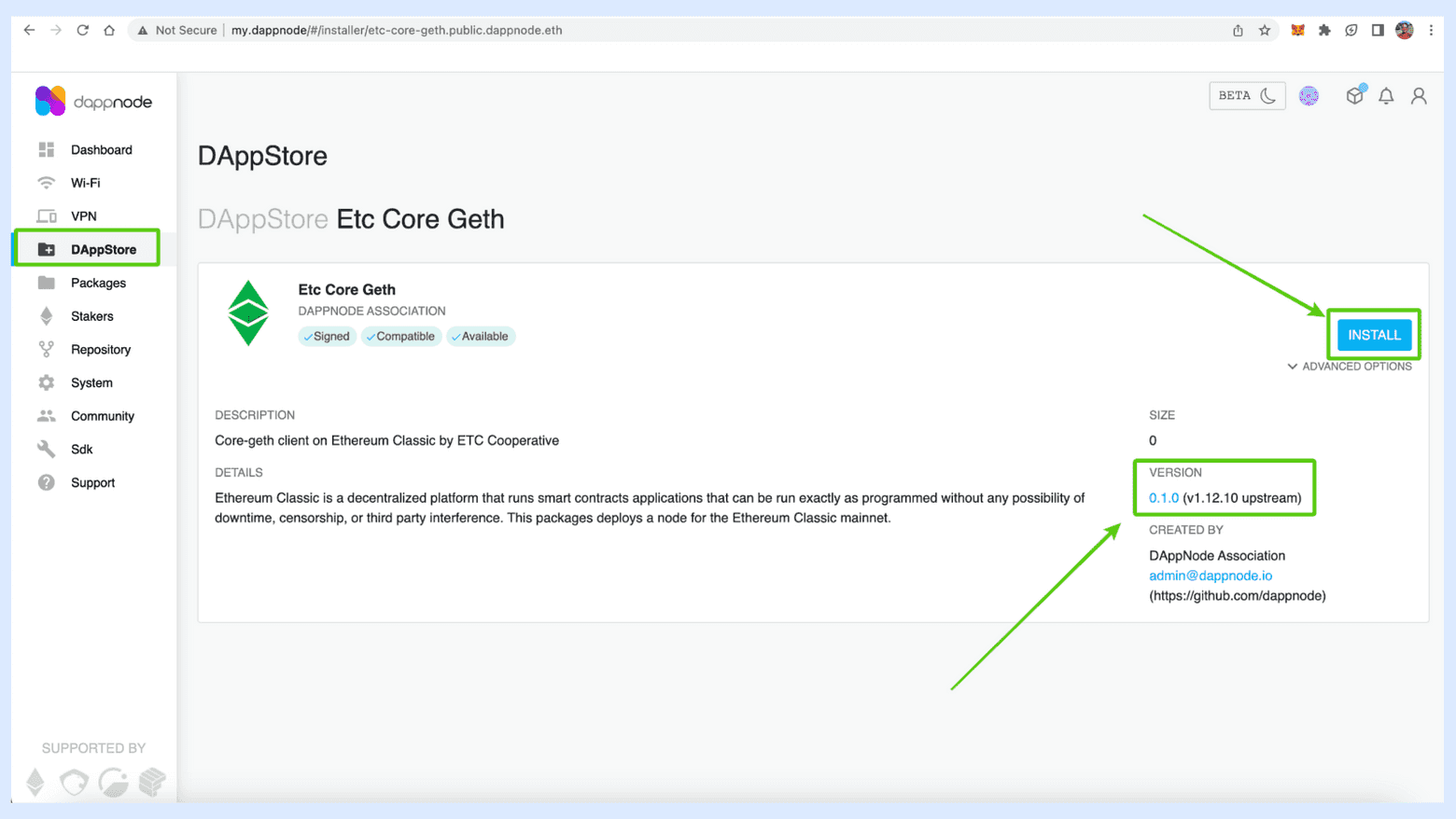Click the user profile icon

(1419, 96)
